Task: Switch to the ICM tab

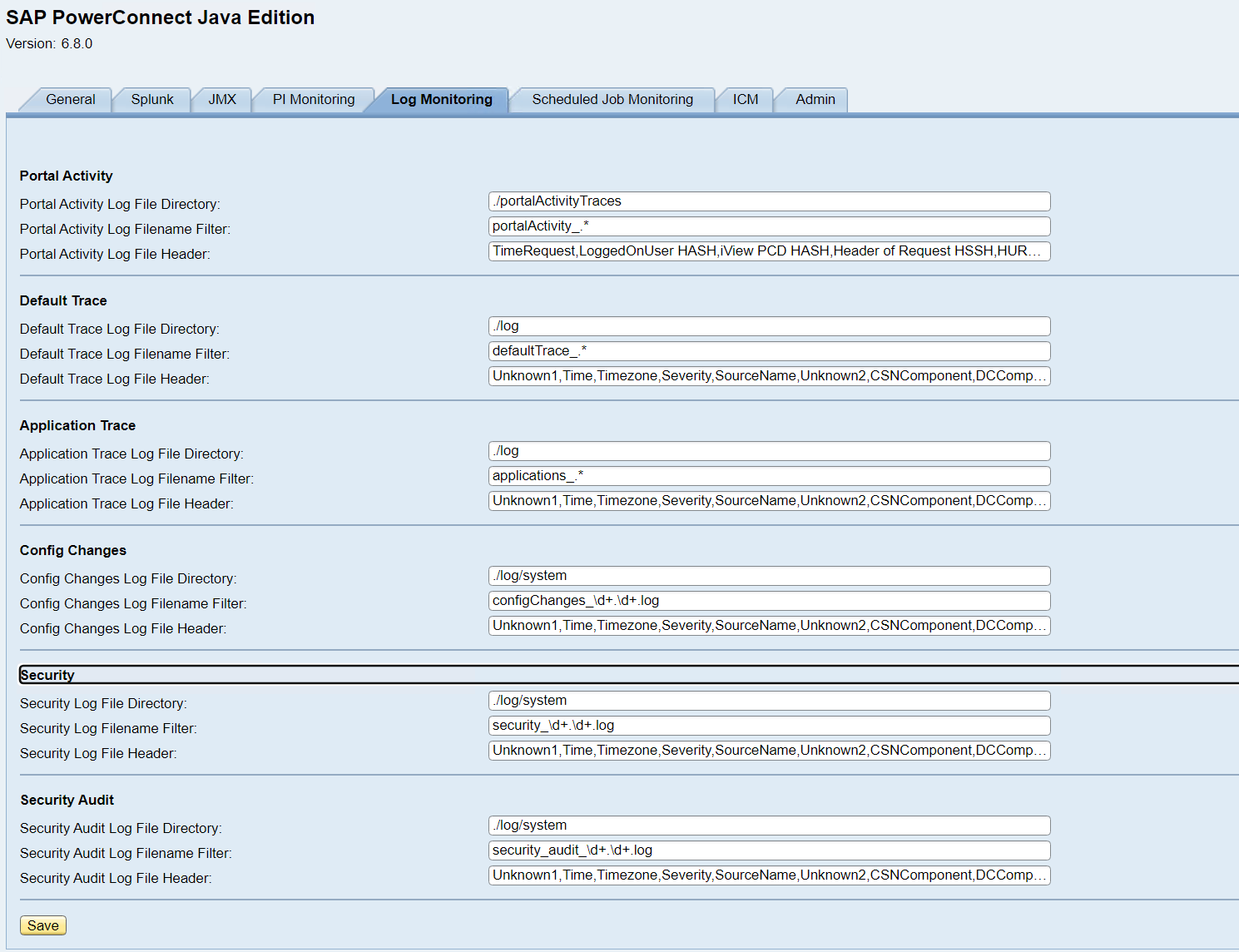Action: tap(746, 100)
